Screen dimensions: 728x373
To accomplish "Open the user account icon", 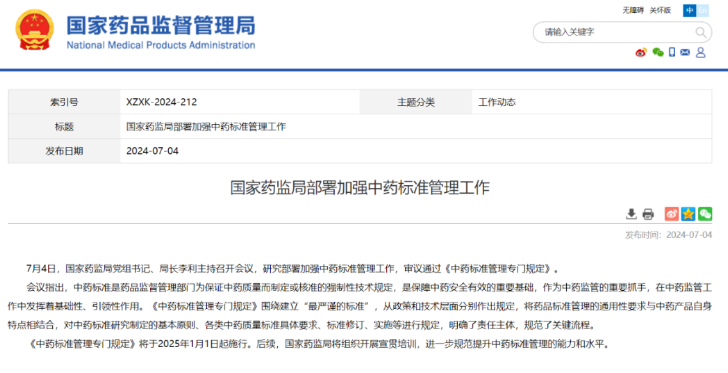I will [x=701, y=52].
